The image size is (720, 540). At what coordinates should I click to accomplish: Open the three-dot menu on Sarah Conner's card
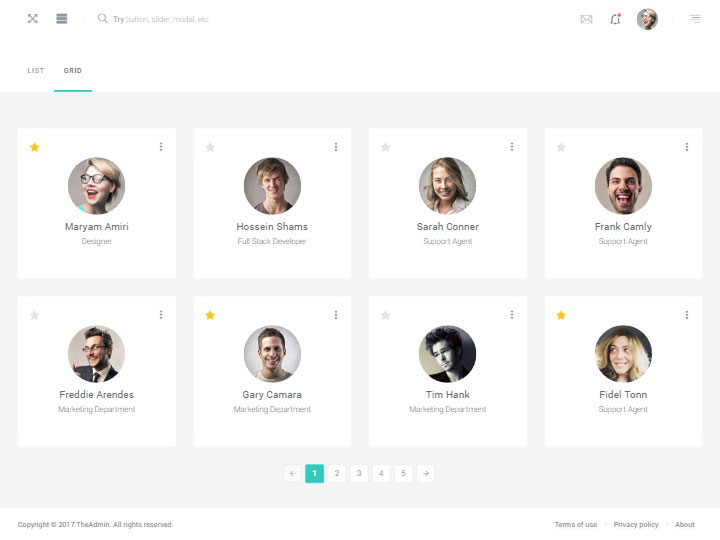511,147
